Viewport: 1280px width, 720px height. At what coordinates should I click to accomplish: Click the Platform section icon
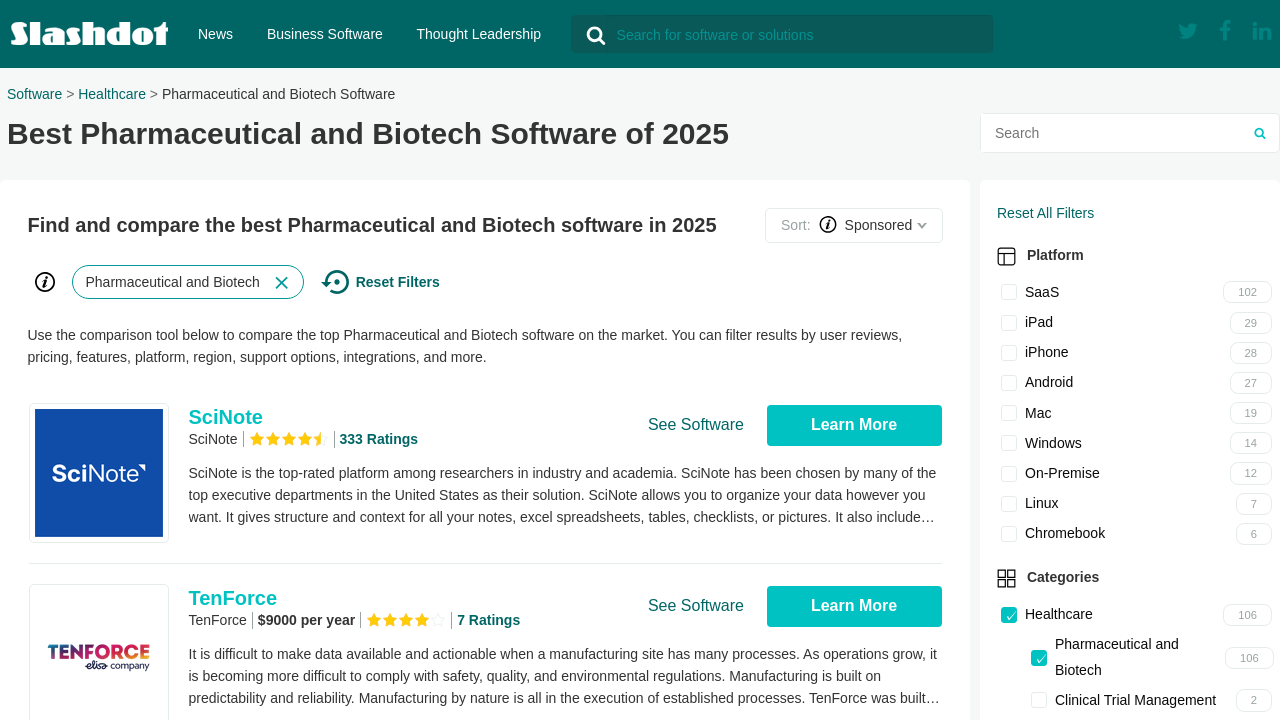tap(1007, 256)
